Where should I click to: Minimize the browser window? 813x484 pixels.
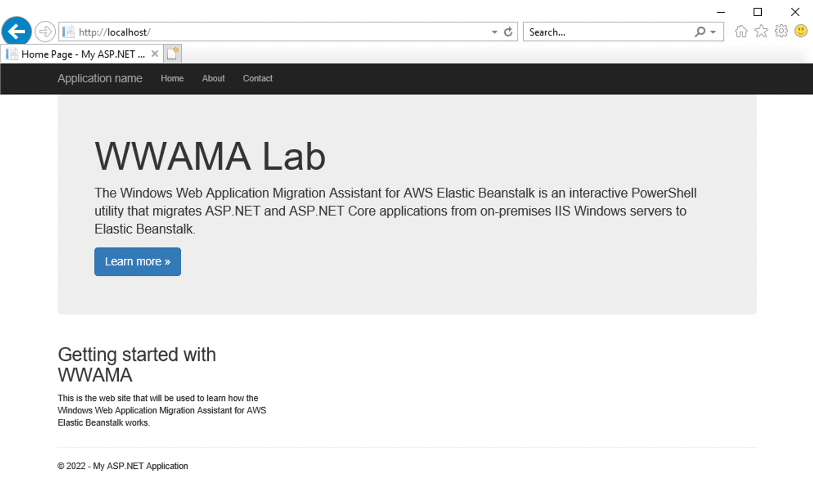click(x=721, y=12)
